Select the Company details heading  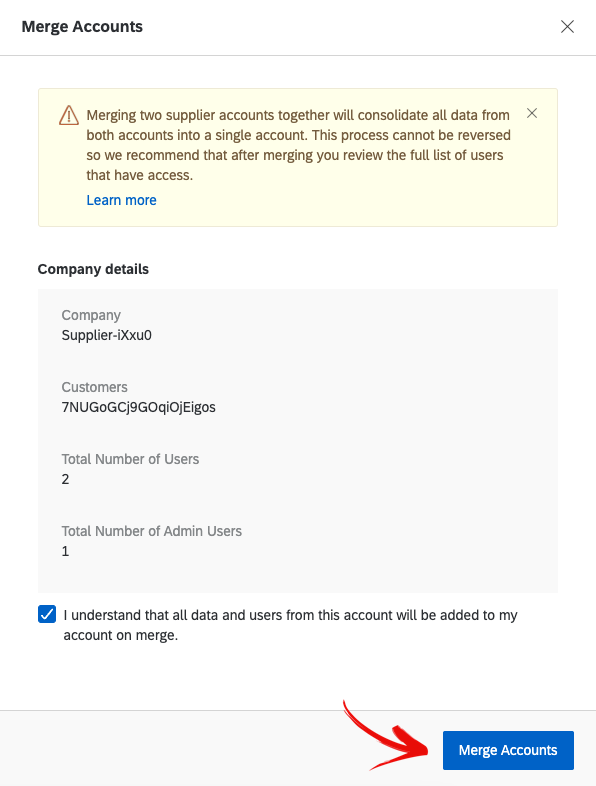(x=93, y=269)
